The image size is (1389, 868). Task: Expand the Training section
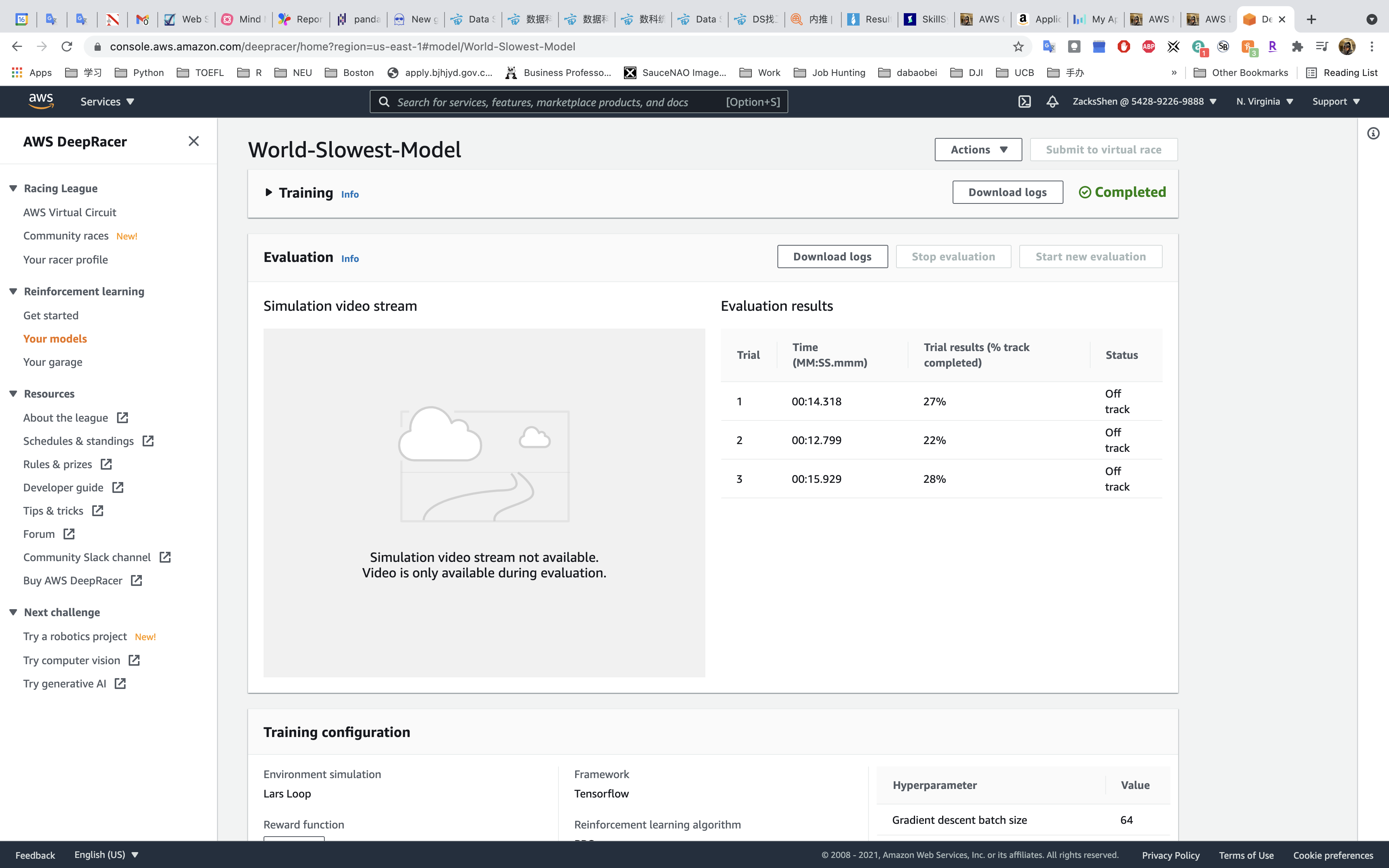(269, 193)
